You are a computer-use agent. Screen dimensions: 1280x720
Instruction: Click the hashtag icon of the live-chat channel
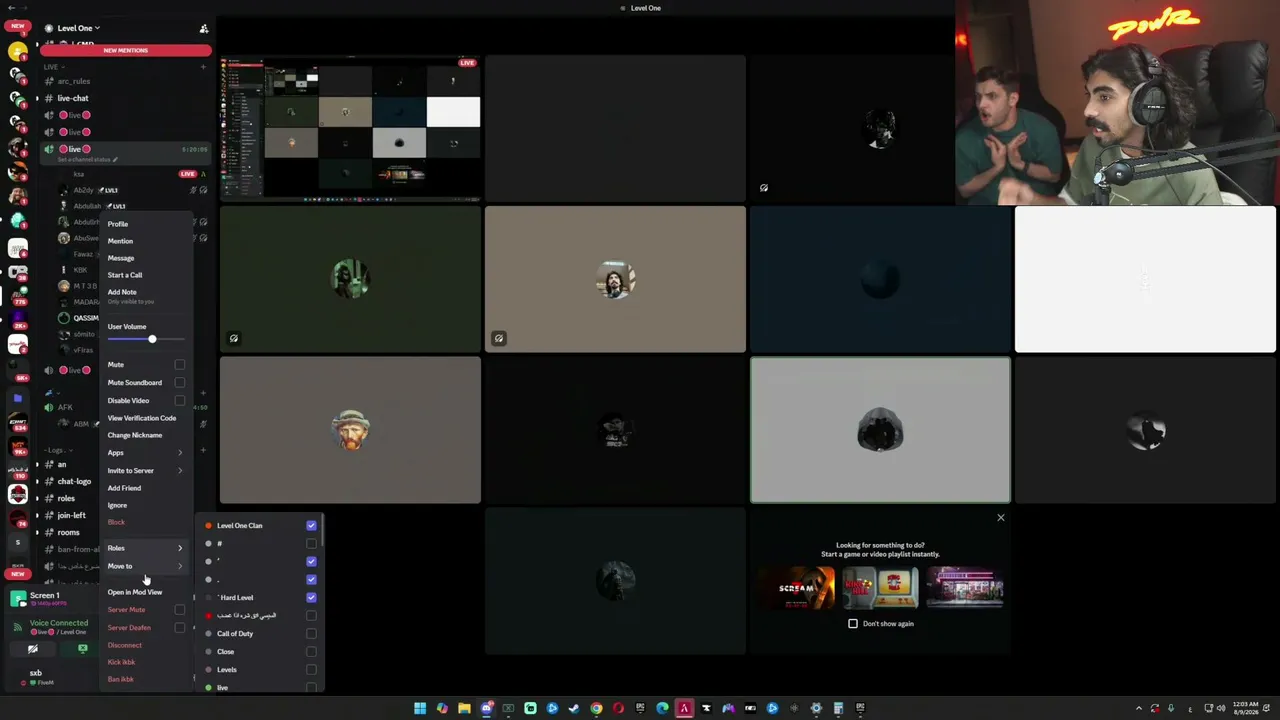(49, 98)
